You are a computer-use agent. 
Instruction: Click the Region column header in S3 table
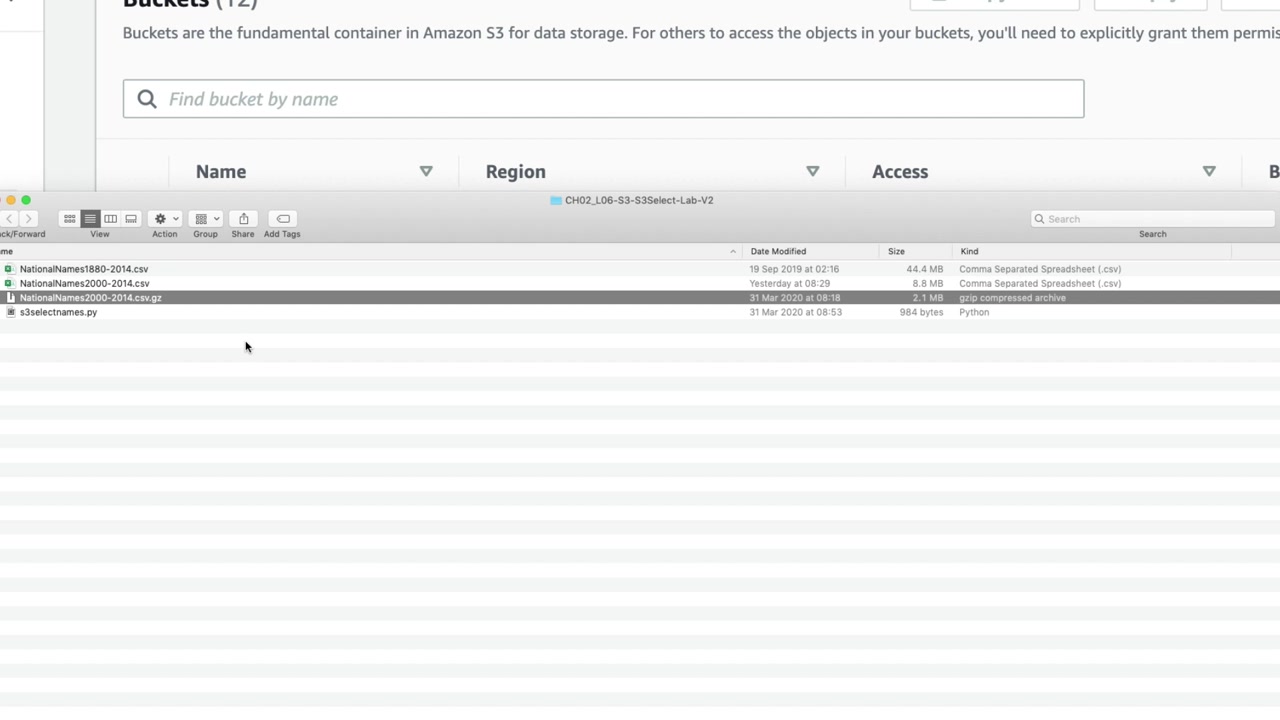point(516,172)
